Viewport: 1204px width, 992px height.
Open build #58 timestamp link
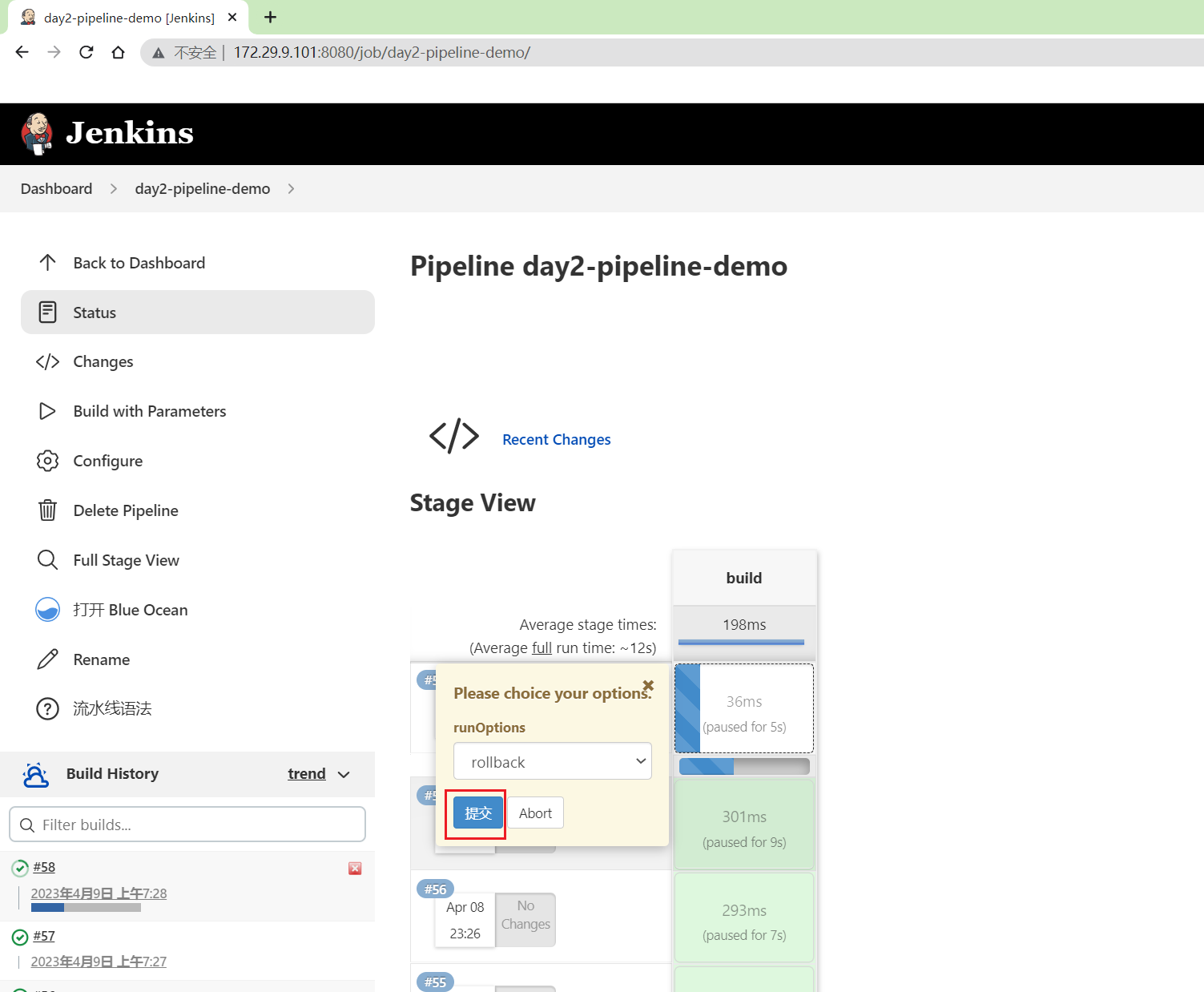tap(99, 893)
